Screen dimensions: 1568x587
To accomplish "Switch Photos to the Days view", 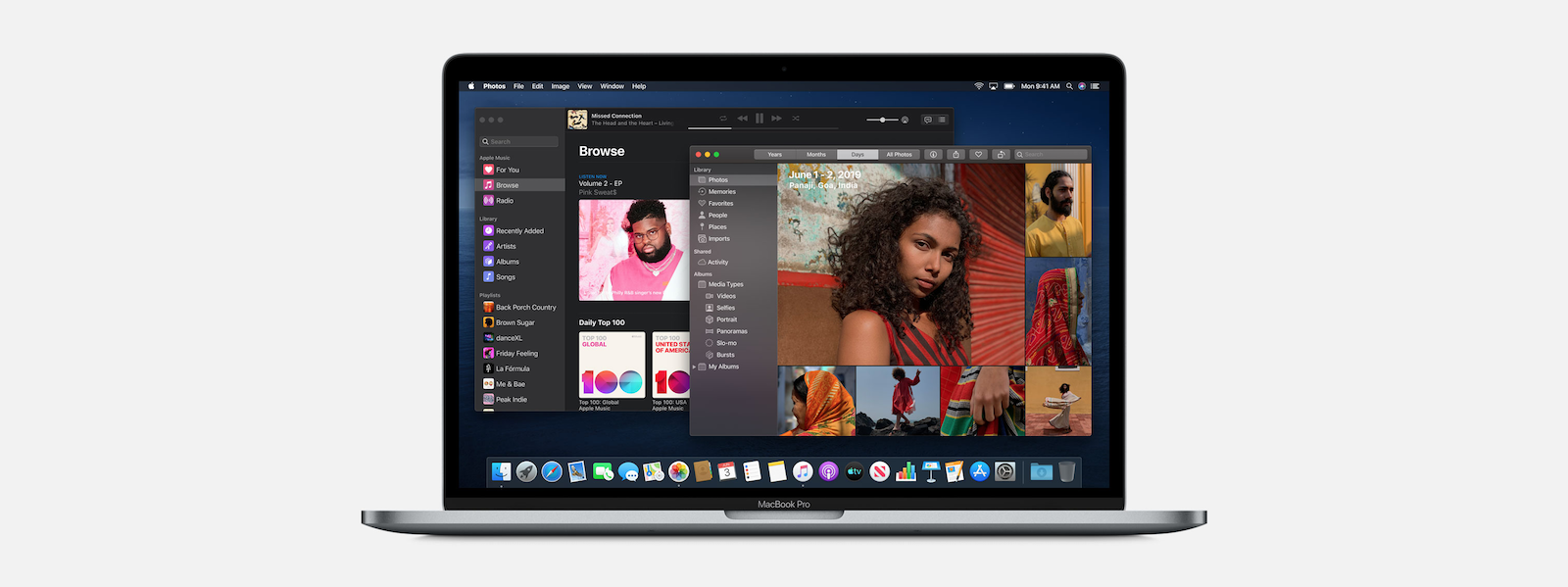I will (x=857, y=155).
